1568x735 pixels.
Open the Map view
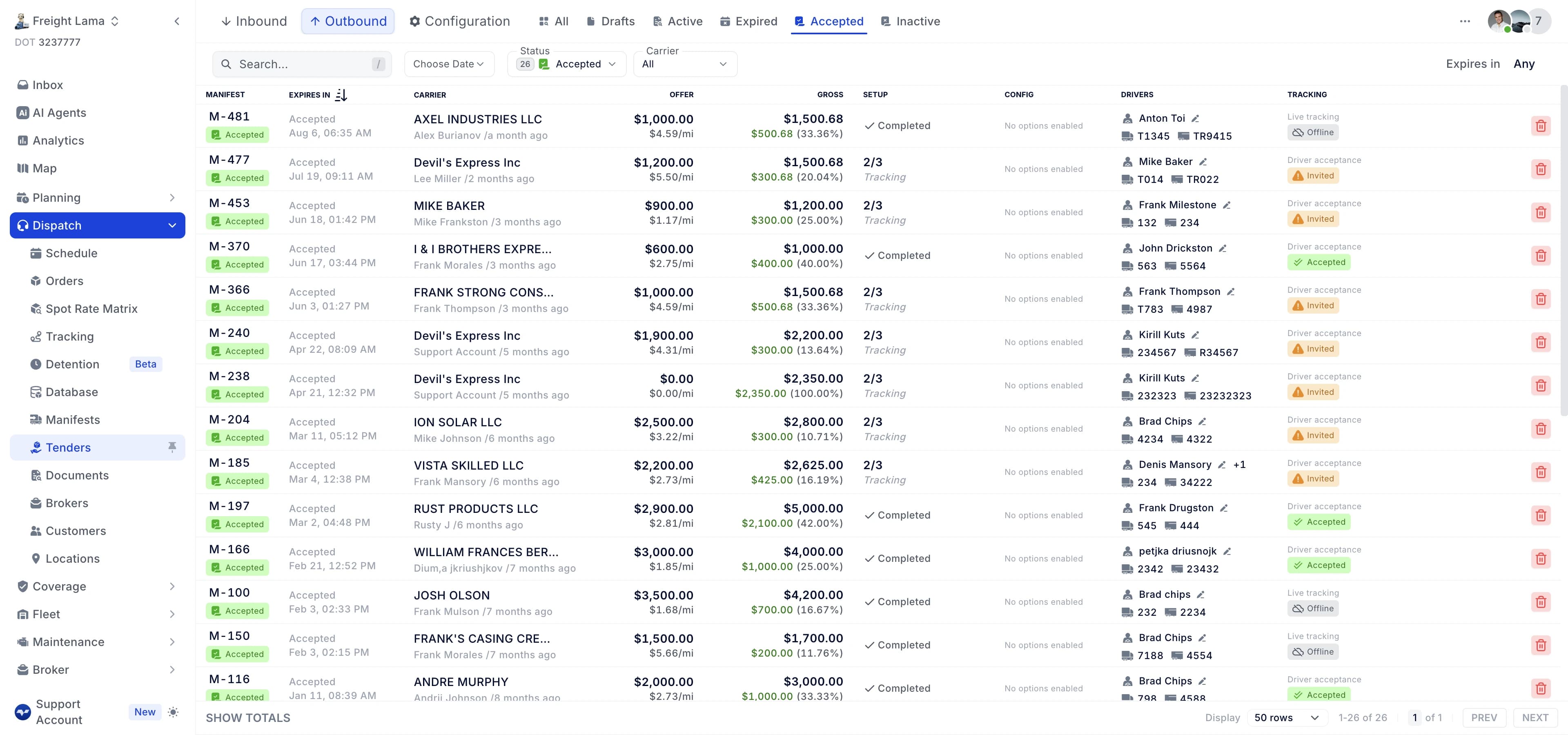pyautogui.click(x=98, y=169)
